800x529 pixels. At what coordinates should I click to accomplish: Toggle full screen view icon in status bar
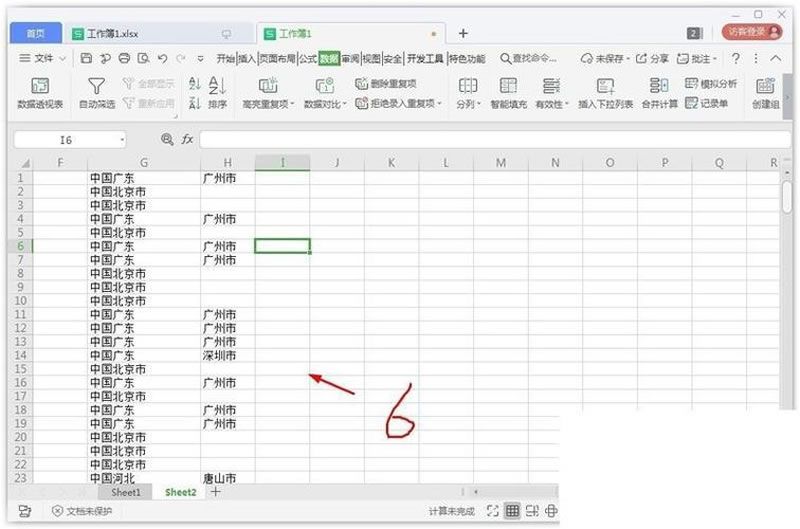click(x=492, y=511)
